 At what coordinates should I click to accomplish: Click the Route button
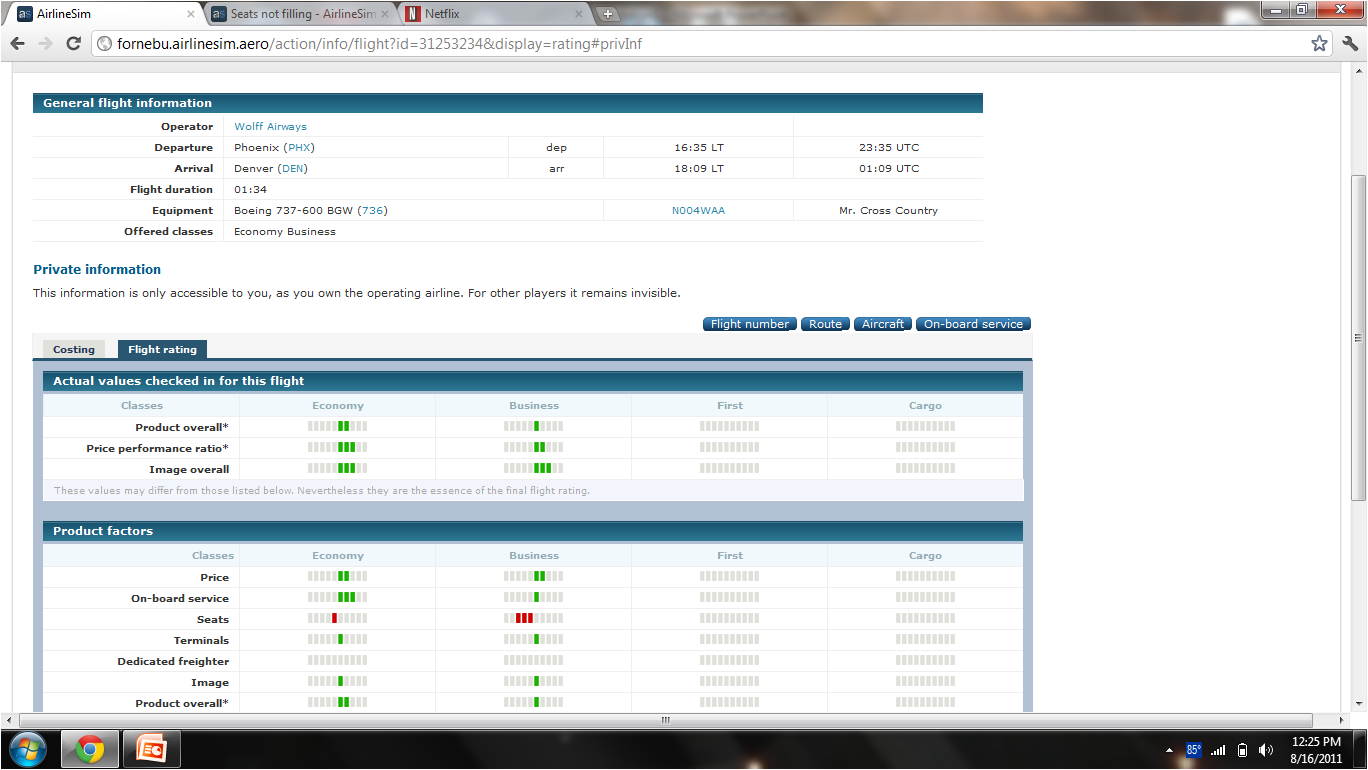pyautogui.click(x=825, y=324)
